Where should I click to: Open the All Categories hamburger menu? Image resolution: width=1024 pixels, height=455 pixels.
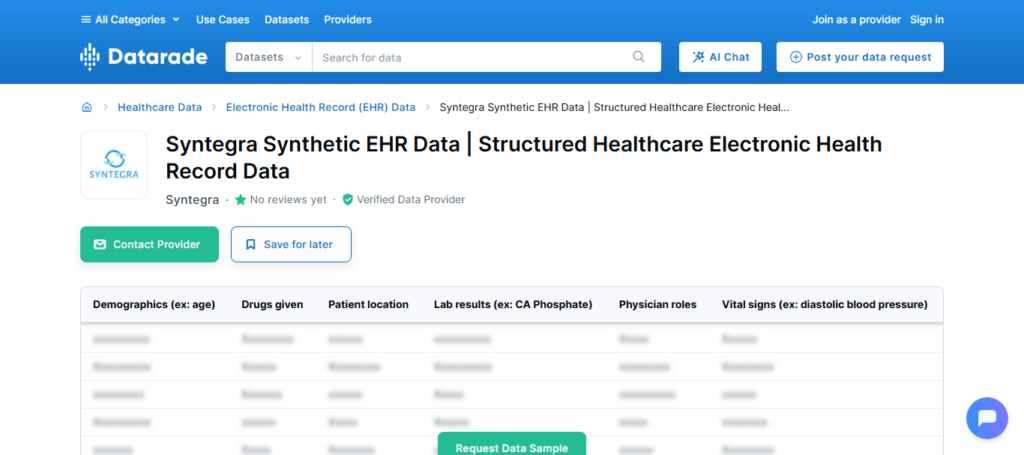coord(130,20)
